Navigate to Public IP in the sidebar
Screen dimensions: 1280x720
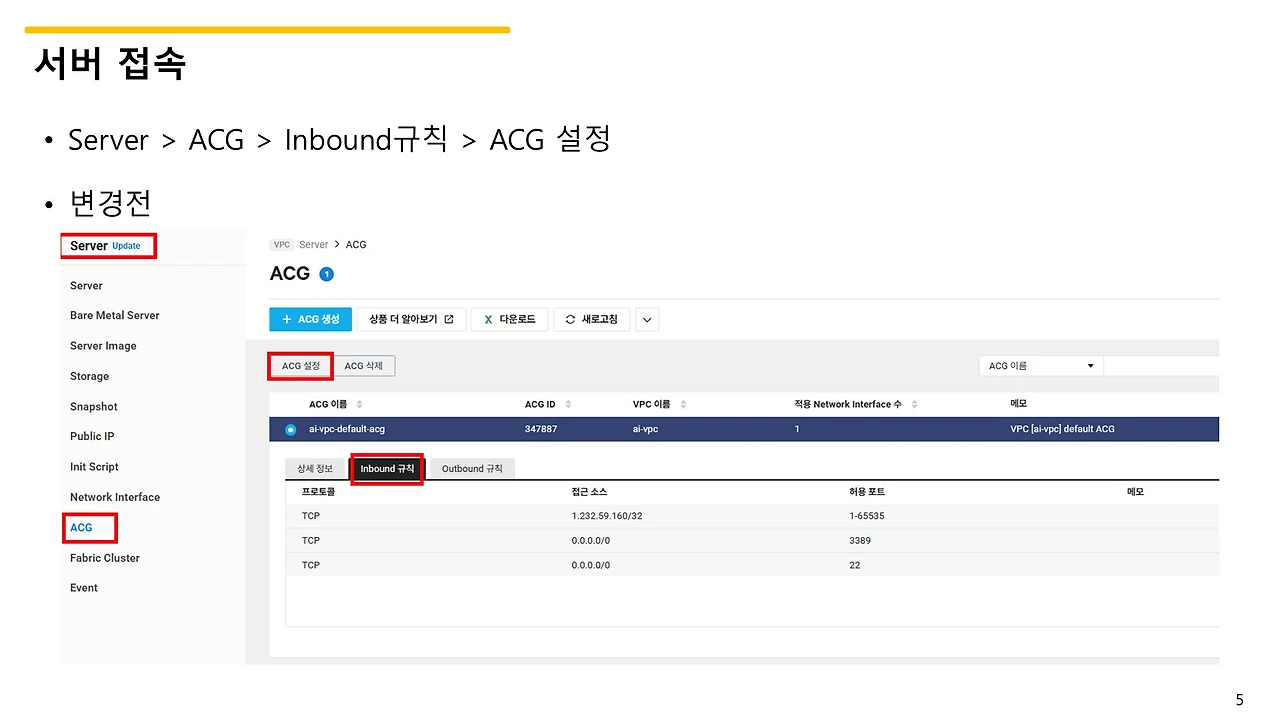tap(92, 436)
